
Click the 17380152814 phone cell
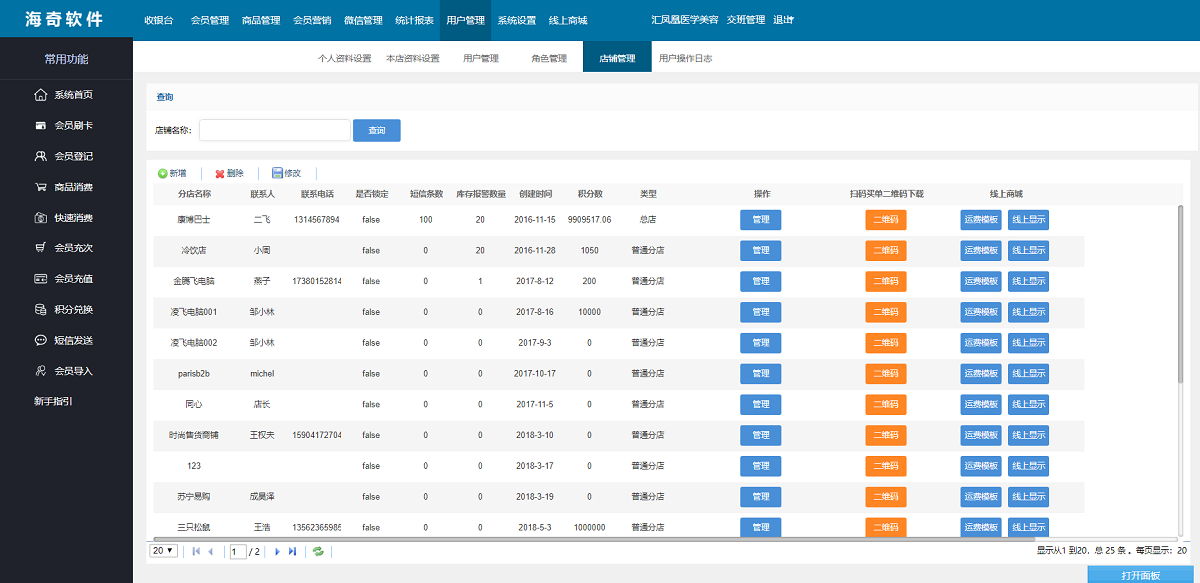point(317,281)
